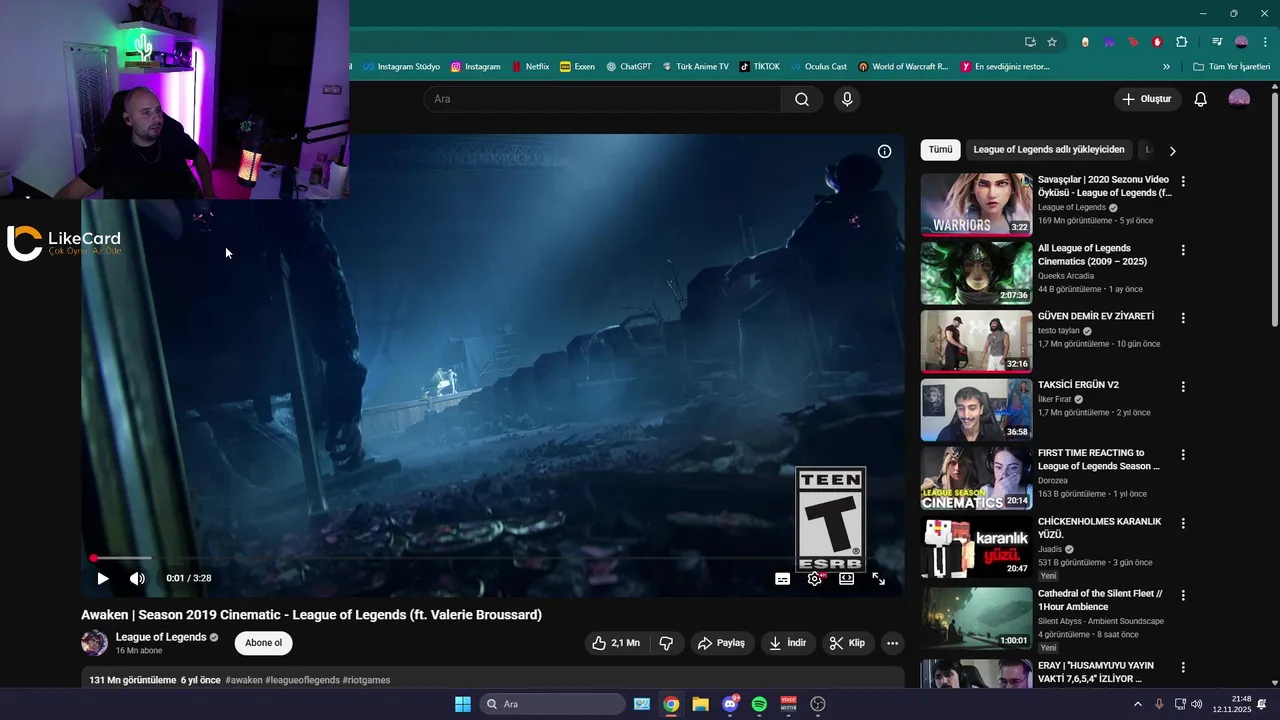Mute the video using the speaker icon
Image resolution: width=1280 pixels, height=720 pixels.
[x=137, y=578]
